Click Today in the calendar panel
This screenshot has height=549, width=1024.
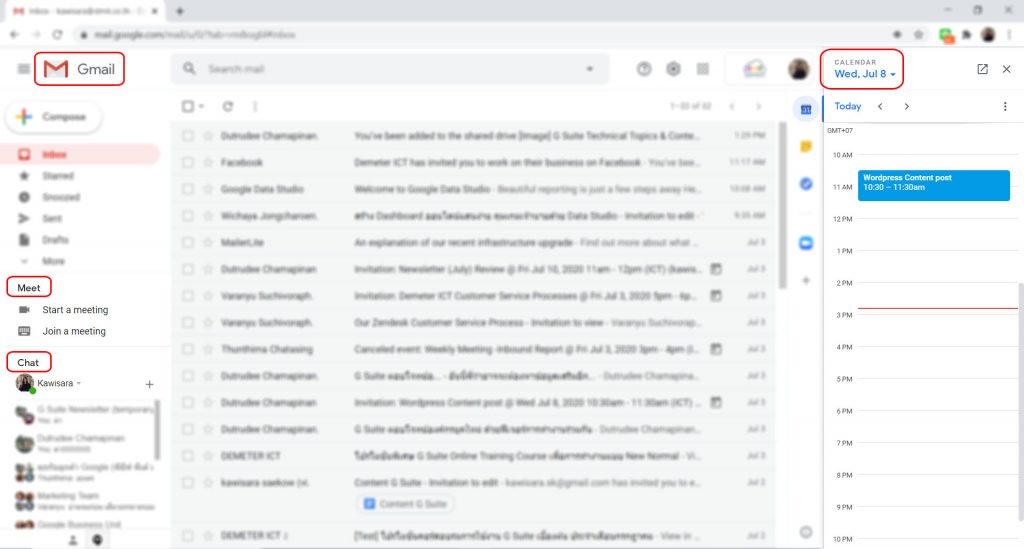click(x=848, y=106)
